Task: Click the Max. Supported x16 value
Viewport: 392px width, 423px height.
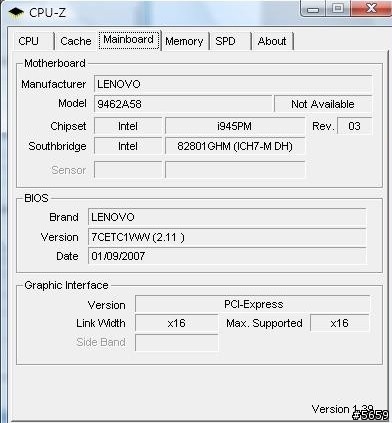Action: coord(339,323)
